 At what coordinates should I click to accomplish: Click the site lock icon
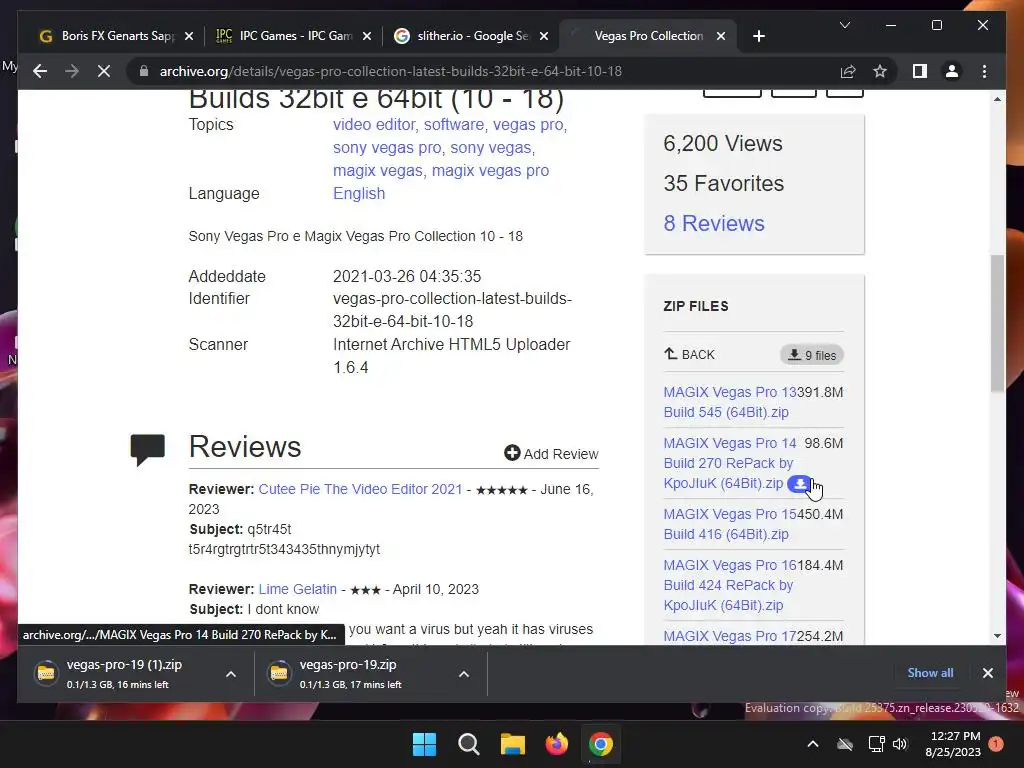pos(144,71)
